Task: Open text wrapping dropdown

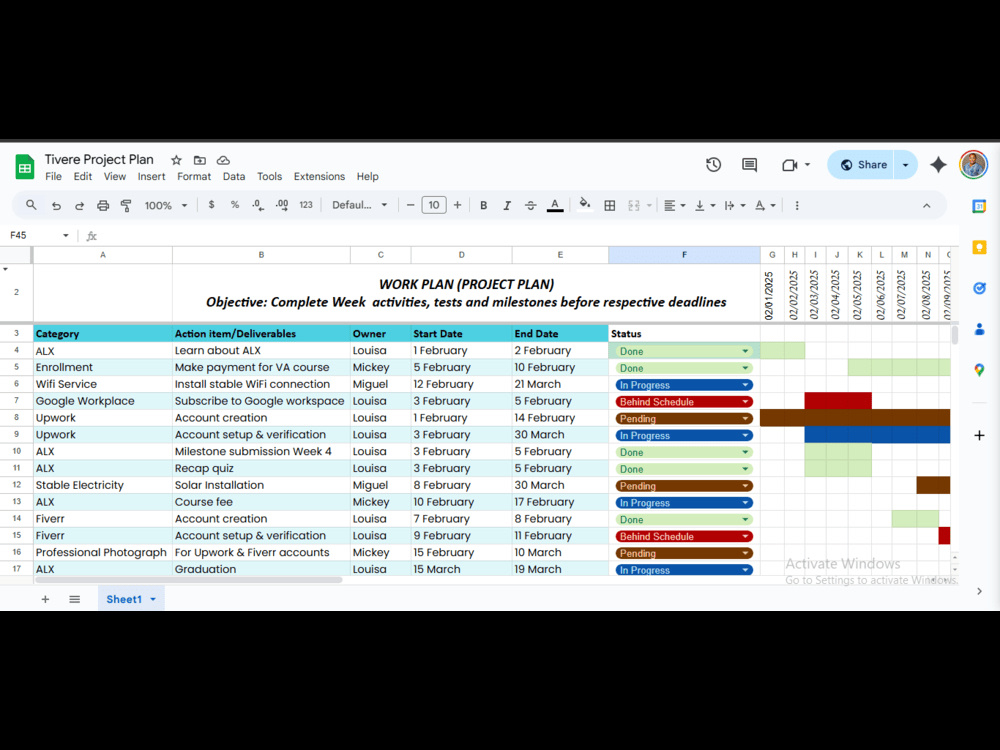Action: tap(735, 205)
